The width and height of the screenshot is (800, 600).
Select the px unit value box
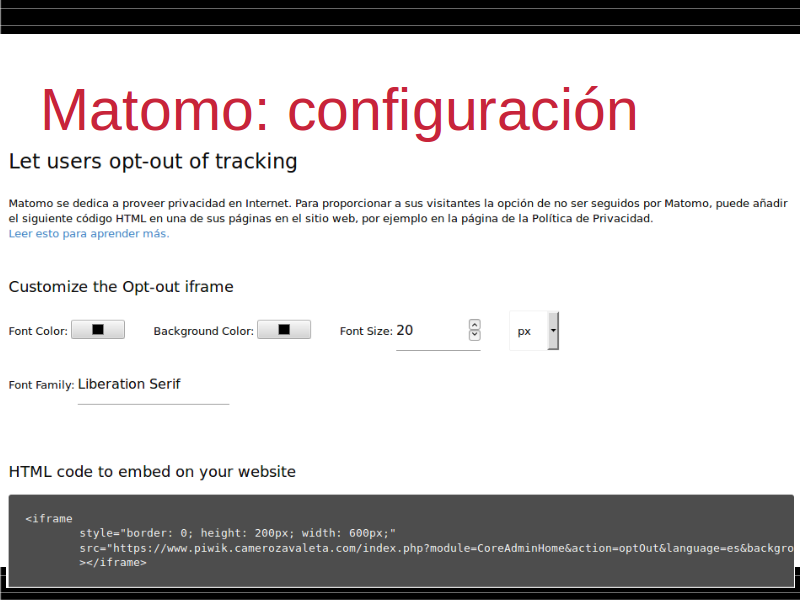click(527, 331)
